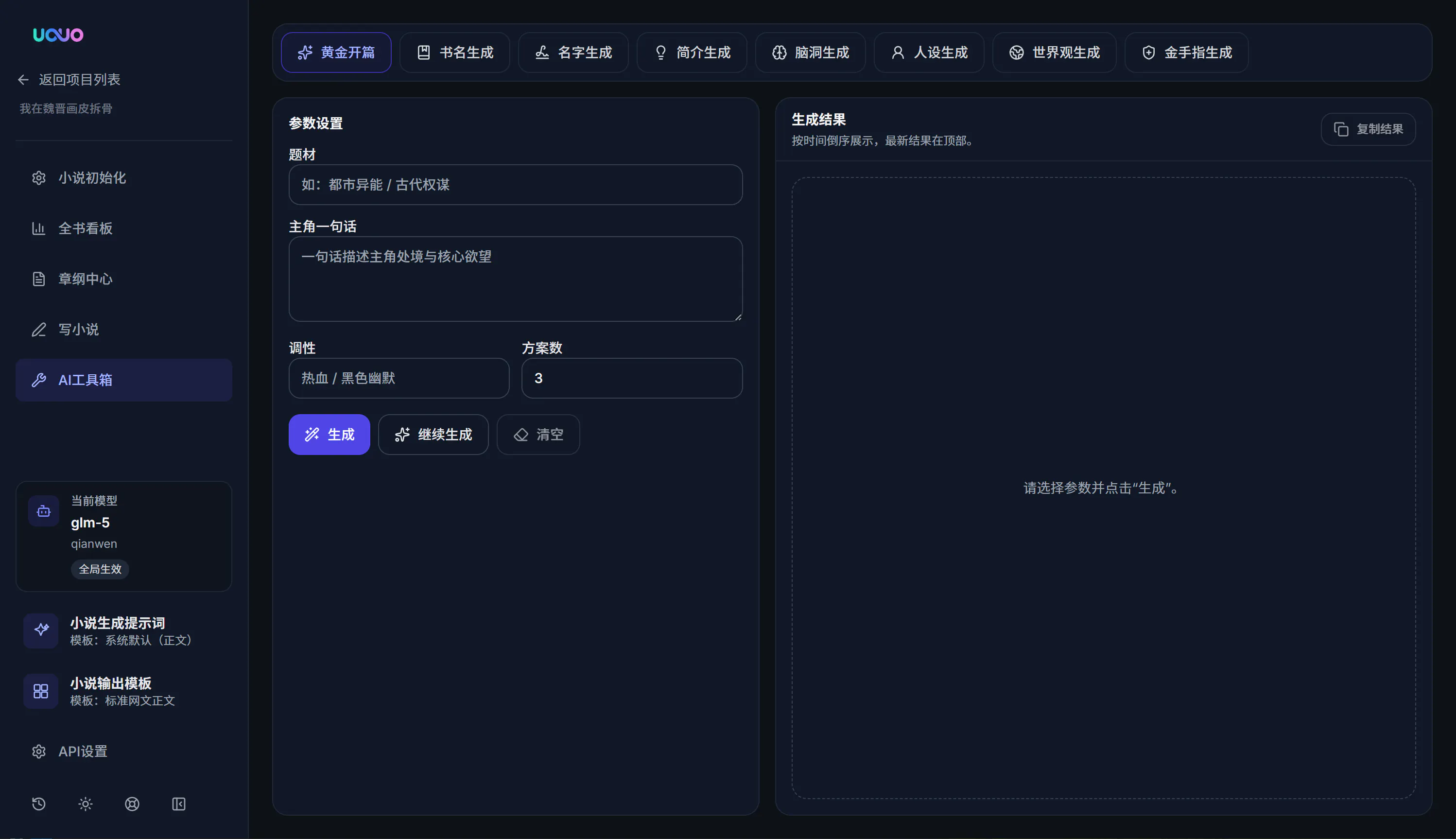The height and width of the screenshot is (839, 1456).
Task: Open 小说生成提示词 settings
Action: pyautogui.click(x=124, y=631)
